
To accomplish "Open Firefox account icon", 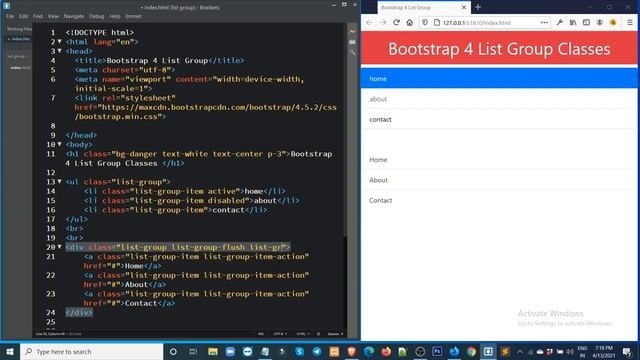I will (x=600, y=22).
